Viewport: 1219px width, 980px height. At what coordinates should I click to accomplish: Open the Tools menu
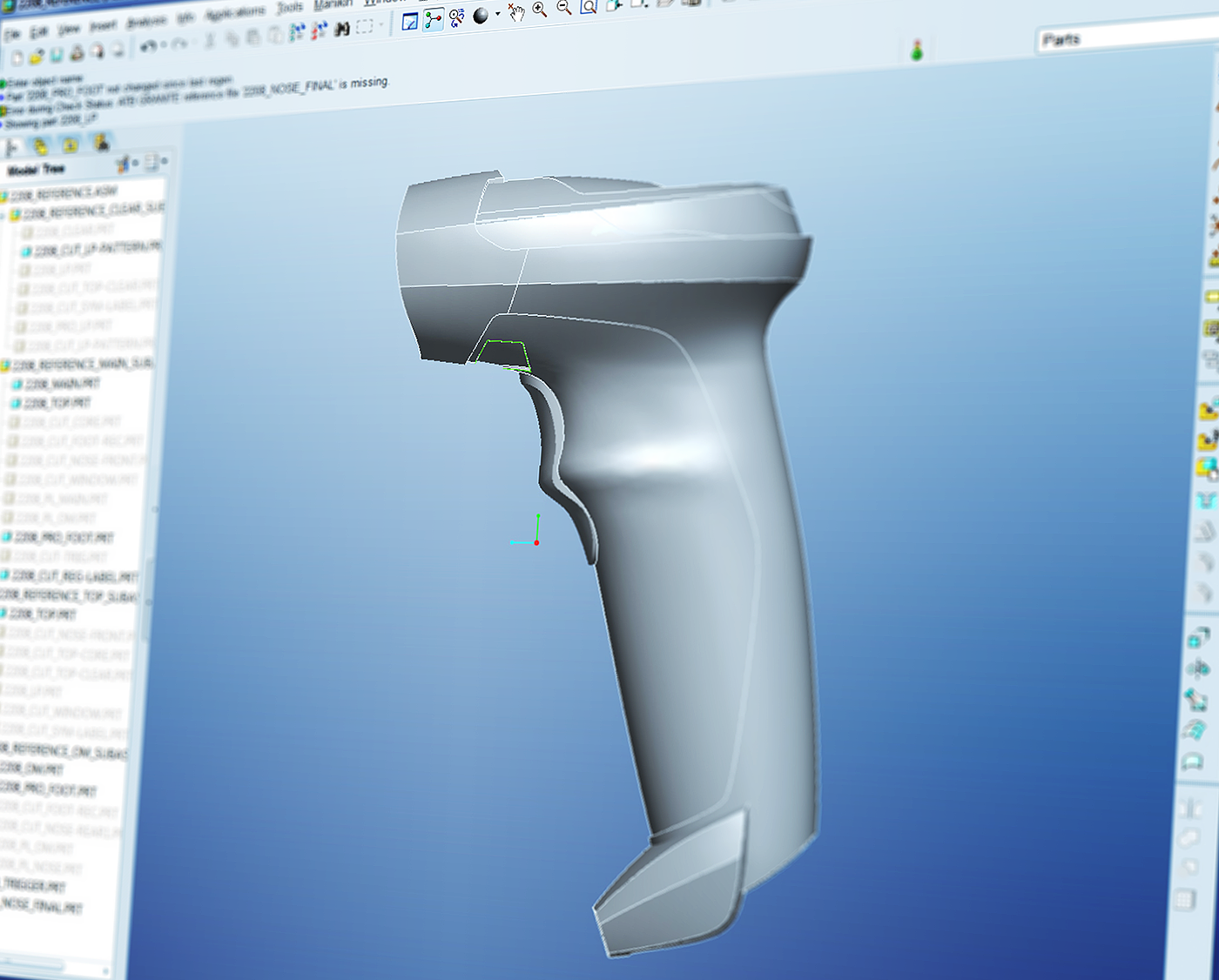[x=290, y=9]
